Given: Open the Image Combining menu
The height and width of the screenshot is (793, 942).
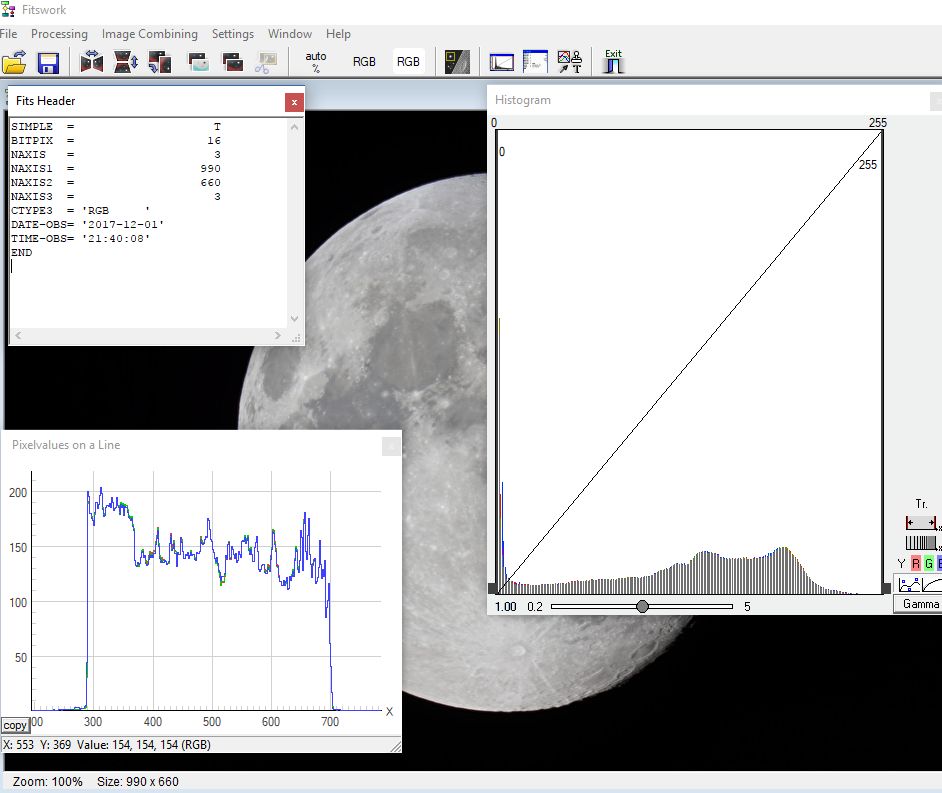Looking at the screenshot, I should coord(150,34).
